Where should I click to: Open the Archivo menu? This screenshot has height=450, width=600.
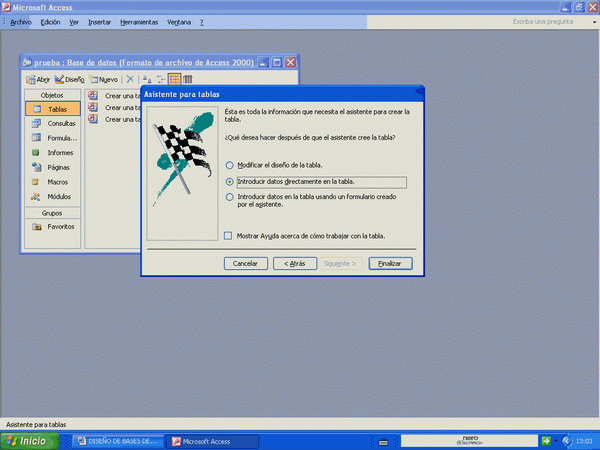pos(21,22)
